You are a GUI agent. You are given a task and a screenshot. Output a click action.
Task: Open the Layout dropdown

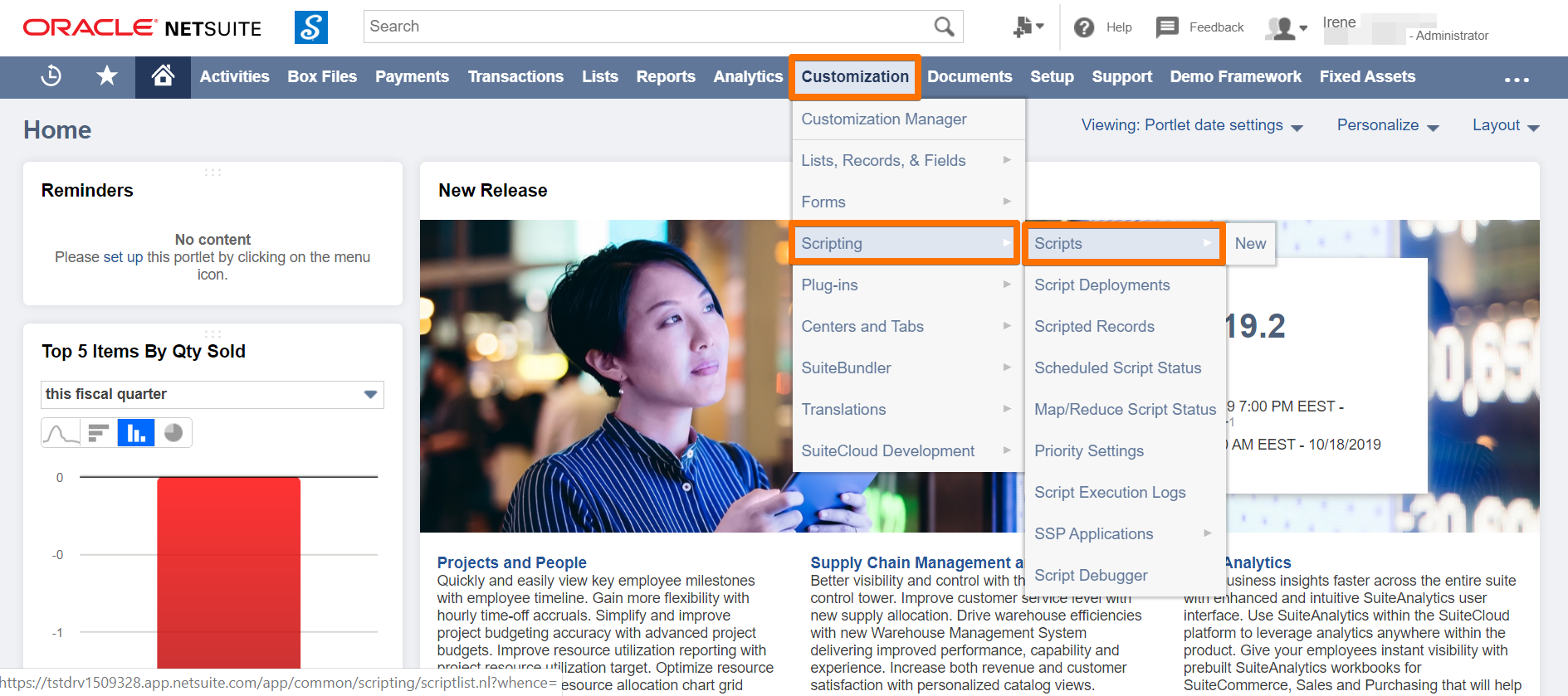(1506, 125)
